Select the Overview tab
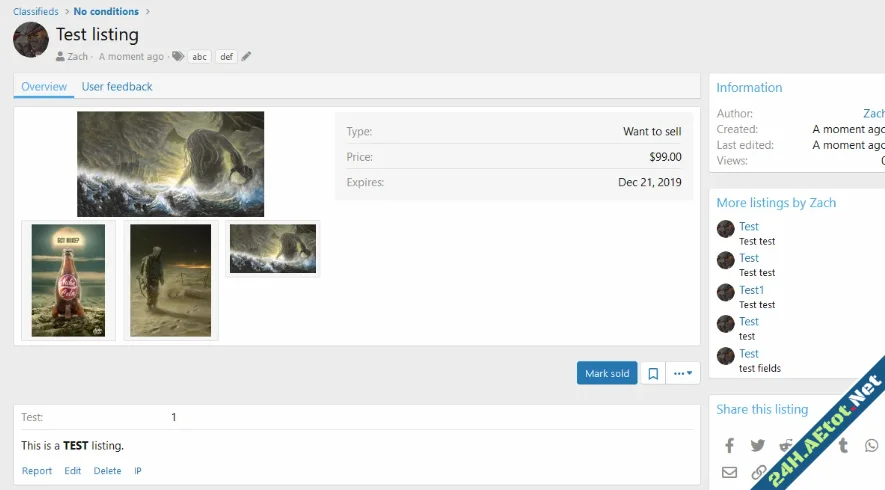Viewport: 885px width, 490px height. tap(44, 87)
